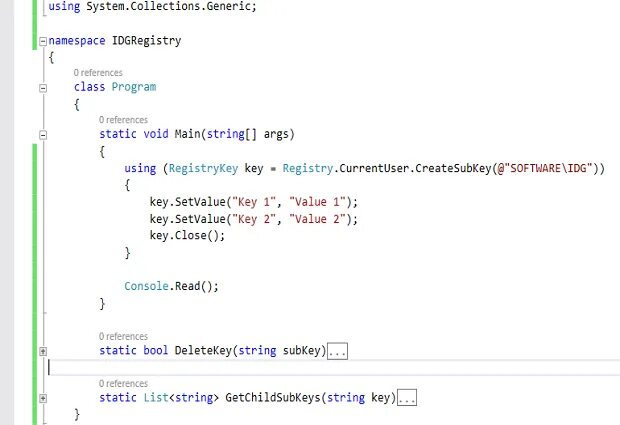Click the IDGRegistry namespace name
This screenshot has width=620, height=425.
coord(146,41)
